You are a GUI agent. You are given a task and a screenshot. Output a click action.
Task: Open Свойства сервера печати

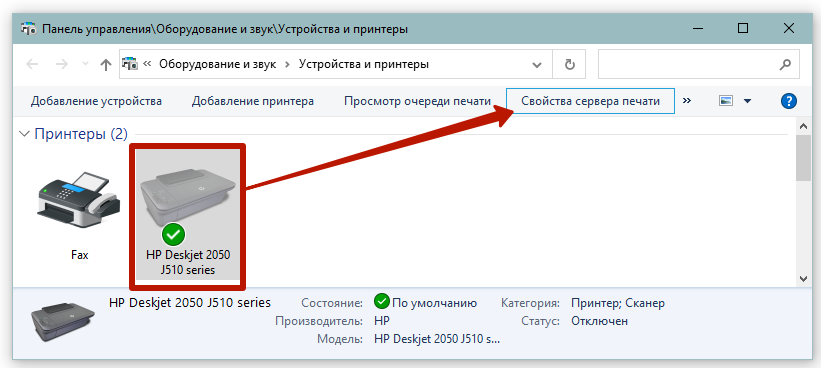click(x=591, y=101)
